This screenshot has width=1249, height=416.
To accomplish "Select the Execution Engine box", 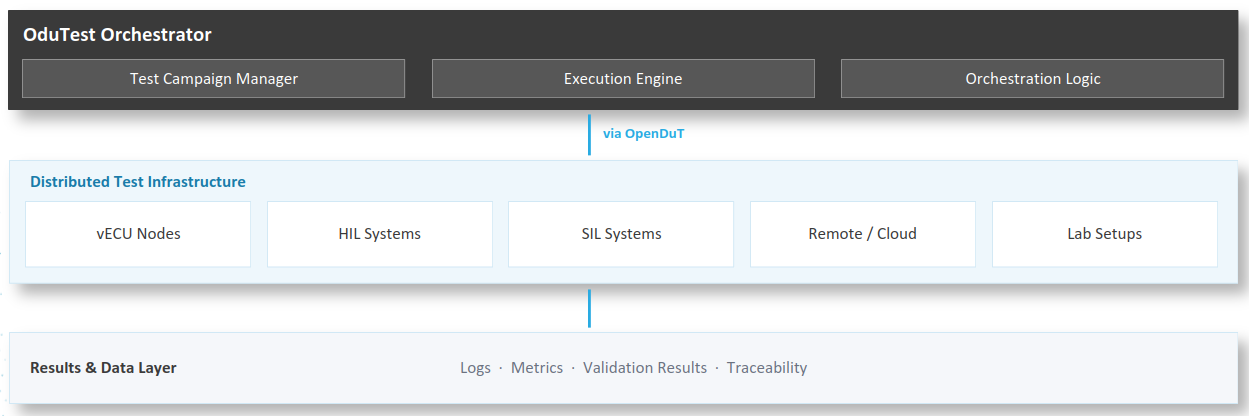I will tap(623, 78).
